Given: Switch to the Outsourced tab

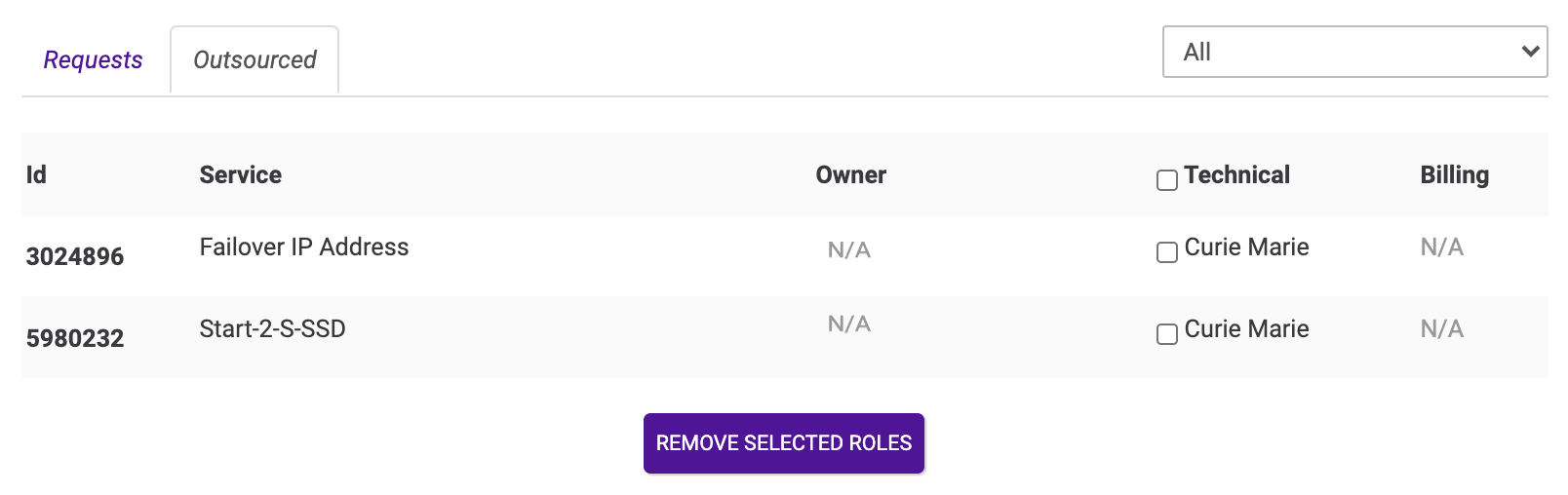Looking at the screenshot, I should click(255, 60).
